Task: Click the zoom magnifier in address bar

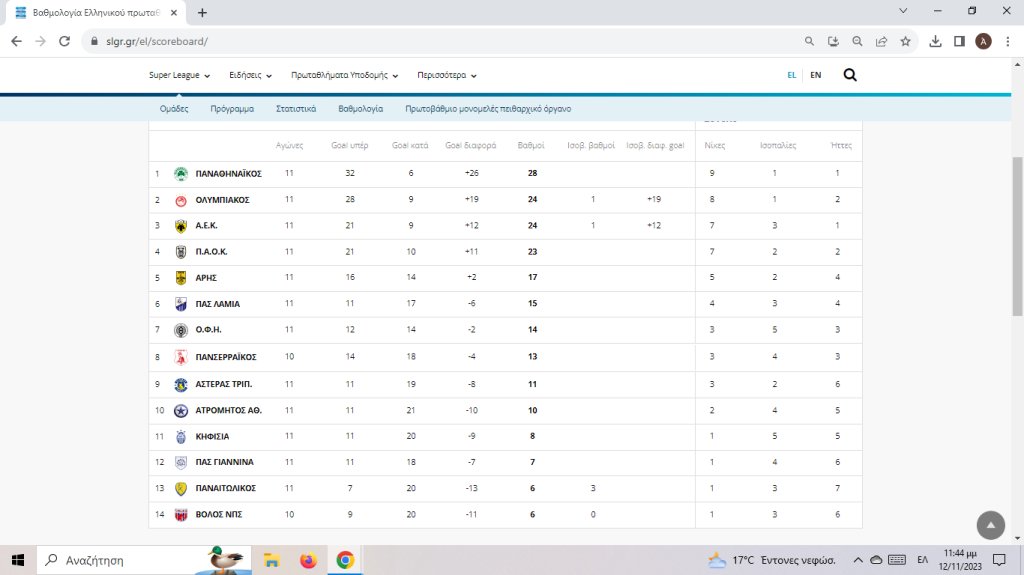Action: [x=857, y=41]
